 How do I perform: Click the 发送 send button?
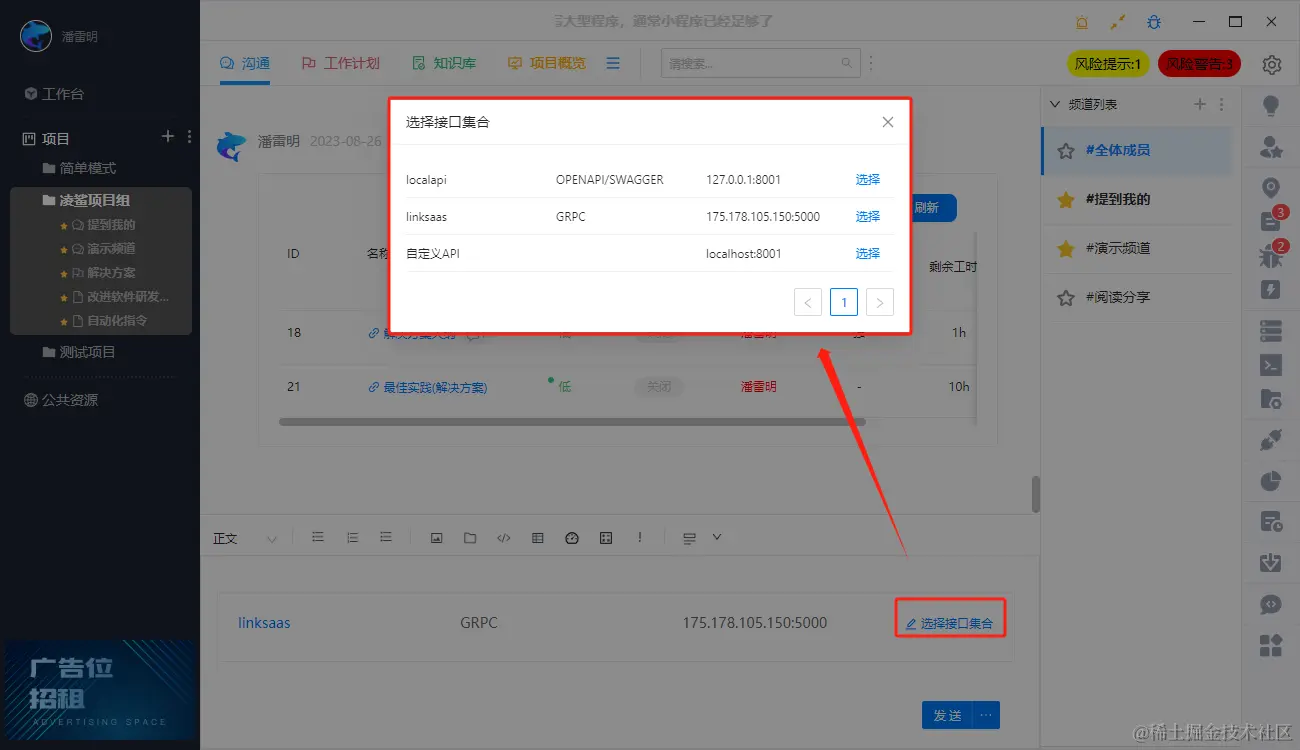(947, 715)
